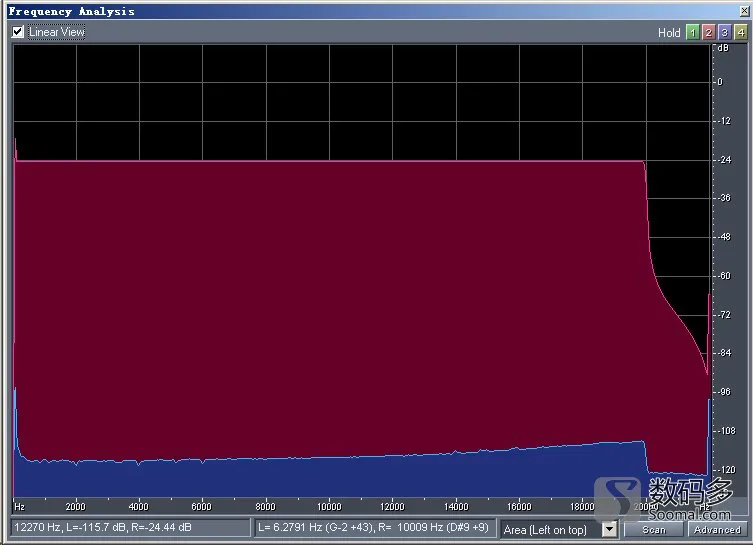753x545 pixels.
Task: Click the -120 dB scale label
Action: click(726, 470)
